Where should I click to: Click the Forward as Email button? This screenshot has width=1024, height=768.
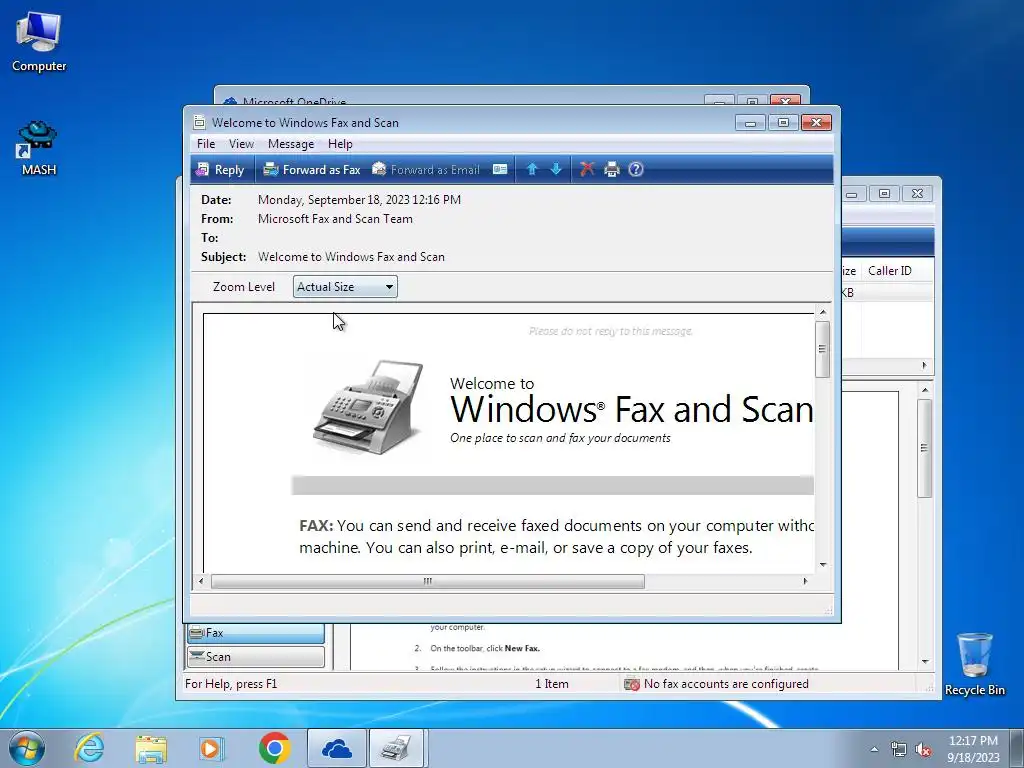[426, 170]
